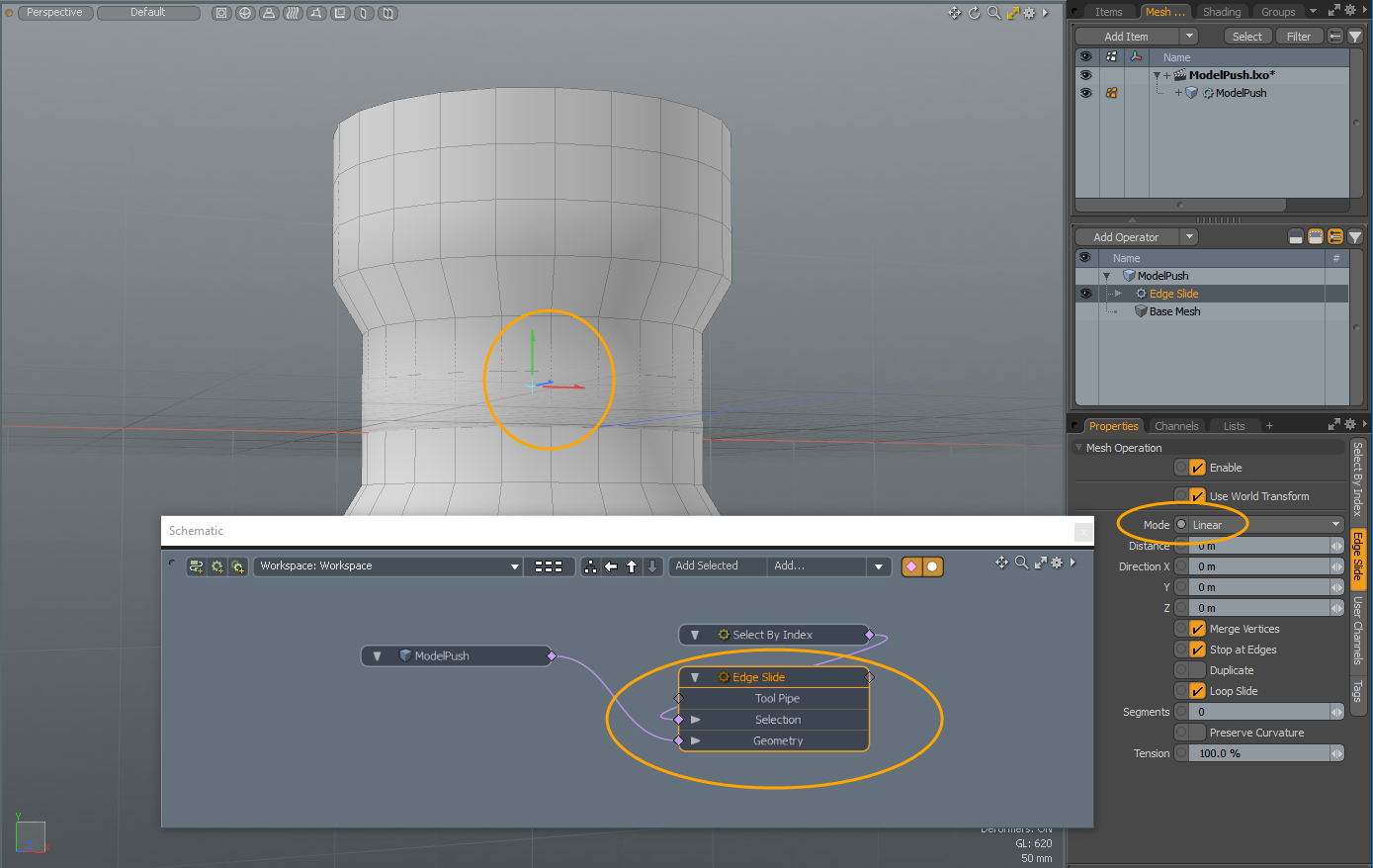Enable the Preserve Curvature checkbox

coord(1197,733)
